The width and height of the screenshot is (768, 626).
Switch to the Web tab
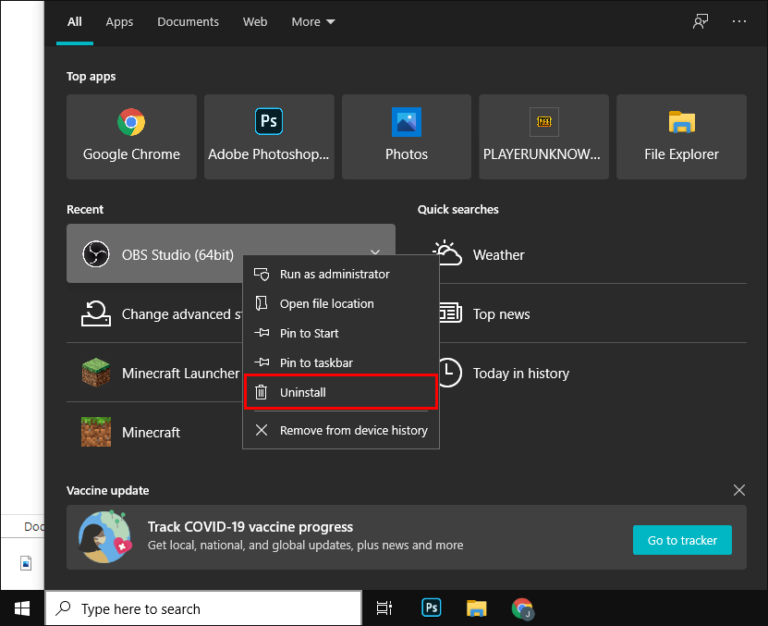pos(255,22)
